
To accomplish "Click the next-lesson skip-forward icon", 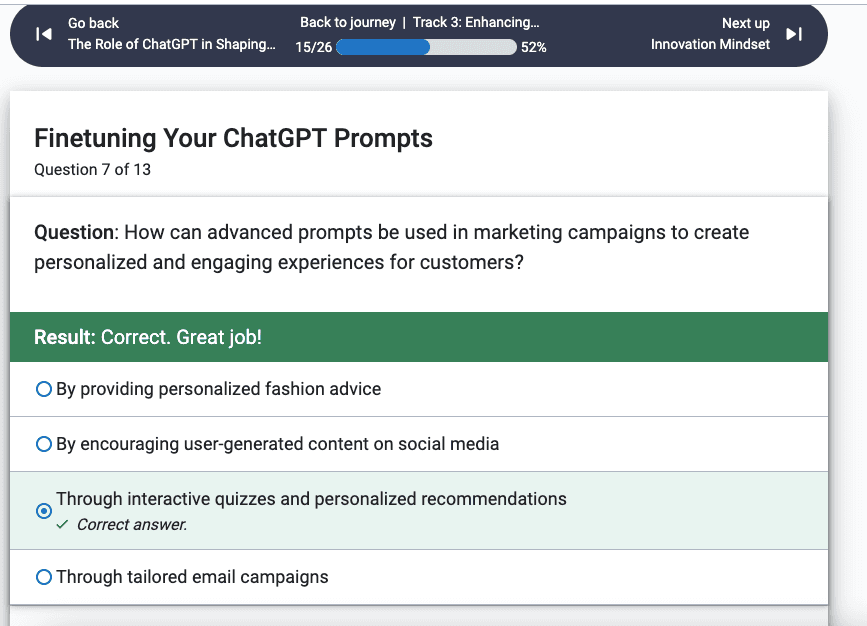I will tap(794, 34).
